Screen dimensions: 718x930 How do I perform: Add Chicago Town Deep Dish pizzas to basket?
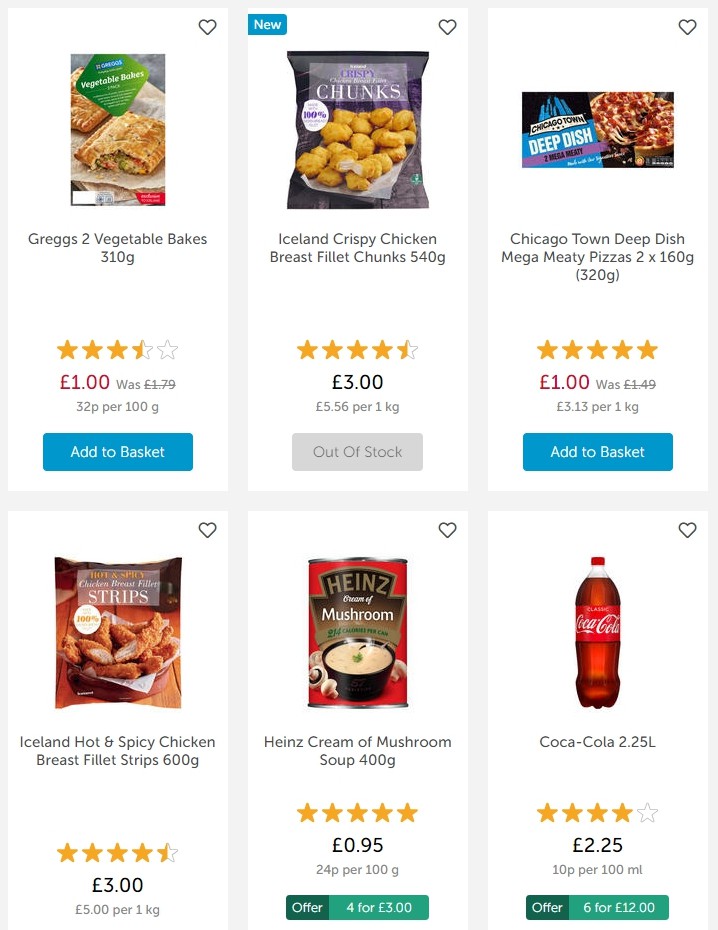(x=597, y=452)
